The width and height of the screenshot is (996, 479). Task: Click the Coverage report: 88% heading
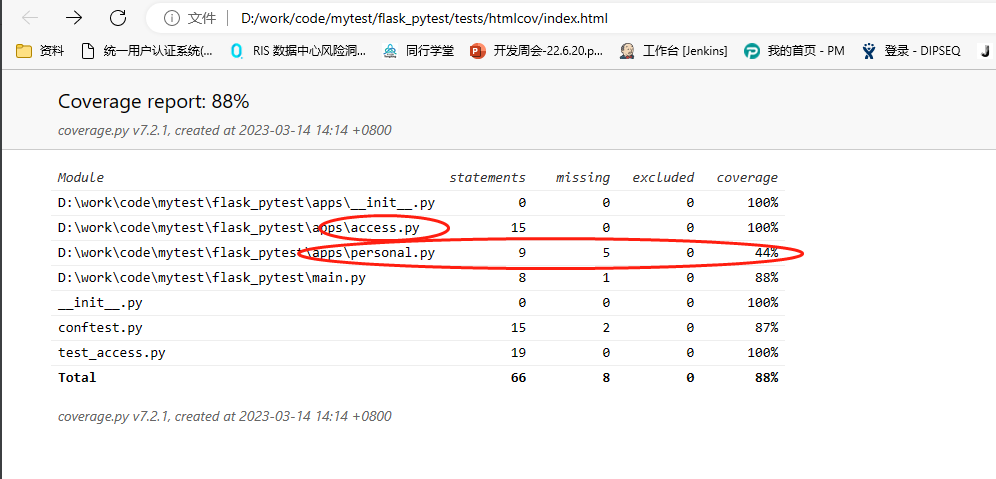pyautogui.click(x=153, y=101)
